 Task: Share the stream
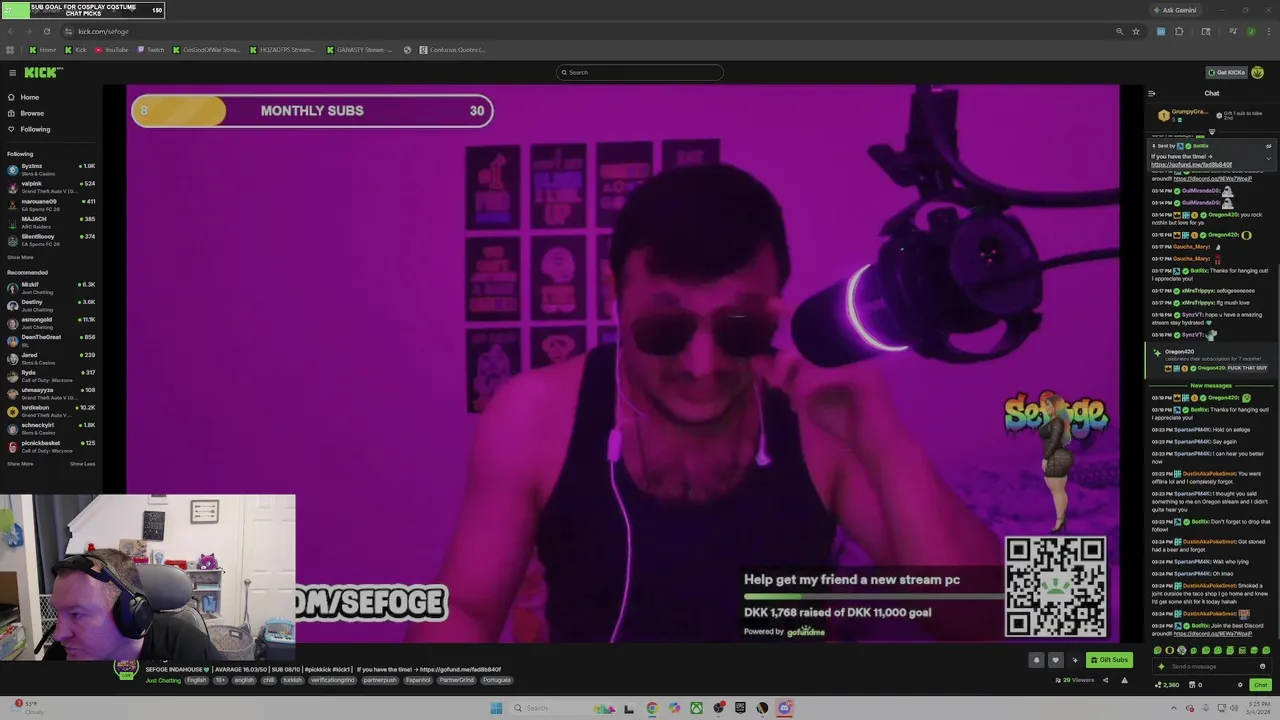pos(1105,680)
